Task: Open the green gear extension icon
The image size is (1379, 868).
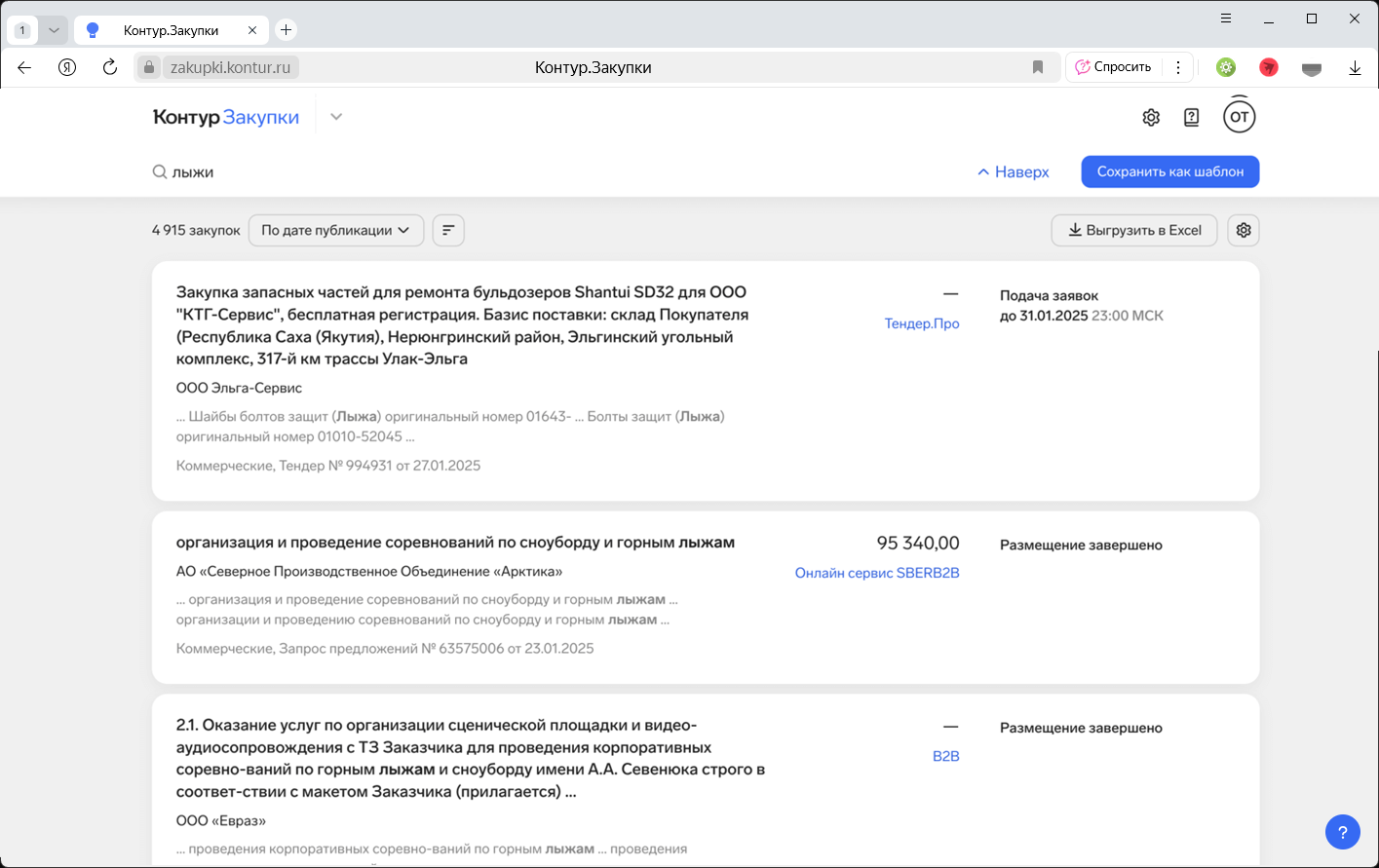Action: pyautogui.click(x=1226, y=67)
